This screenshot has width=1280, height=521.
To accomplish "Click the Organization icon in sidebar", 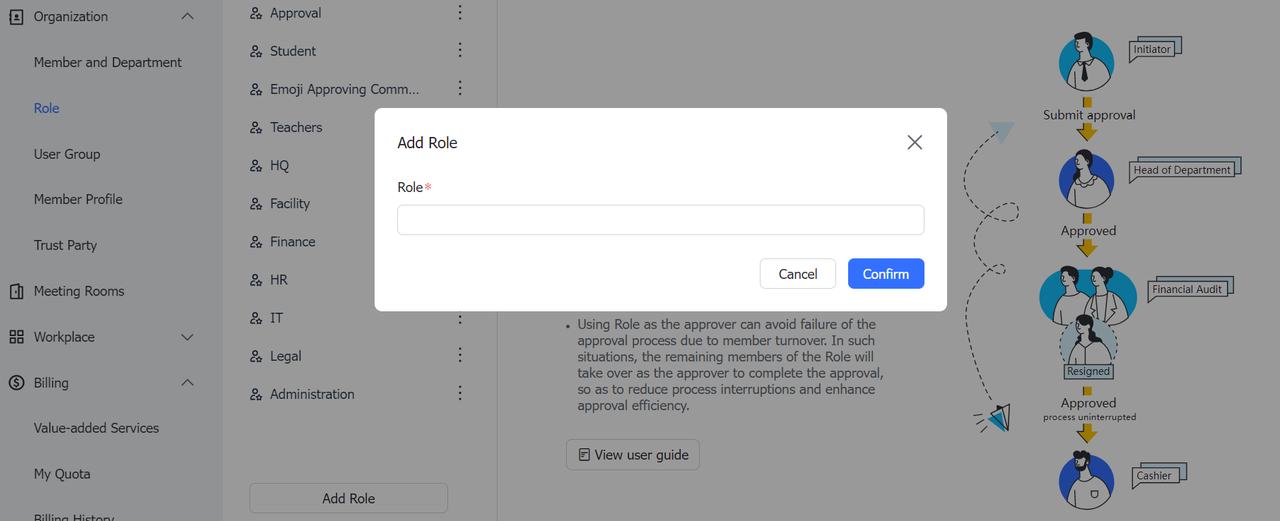I will pyautogui.click(x=16, y=16).
